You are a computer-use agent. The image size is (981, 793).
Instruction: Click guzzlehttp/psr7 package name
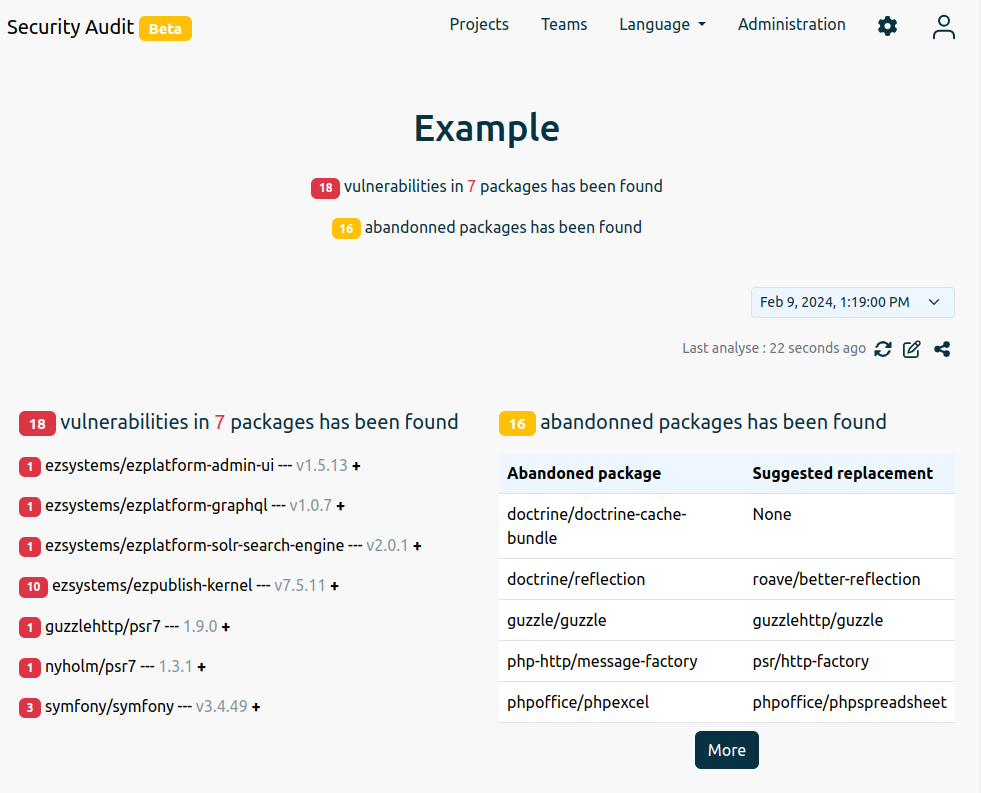[x=103, y=626]
